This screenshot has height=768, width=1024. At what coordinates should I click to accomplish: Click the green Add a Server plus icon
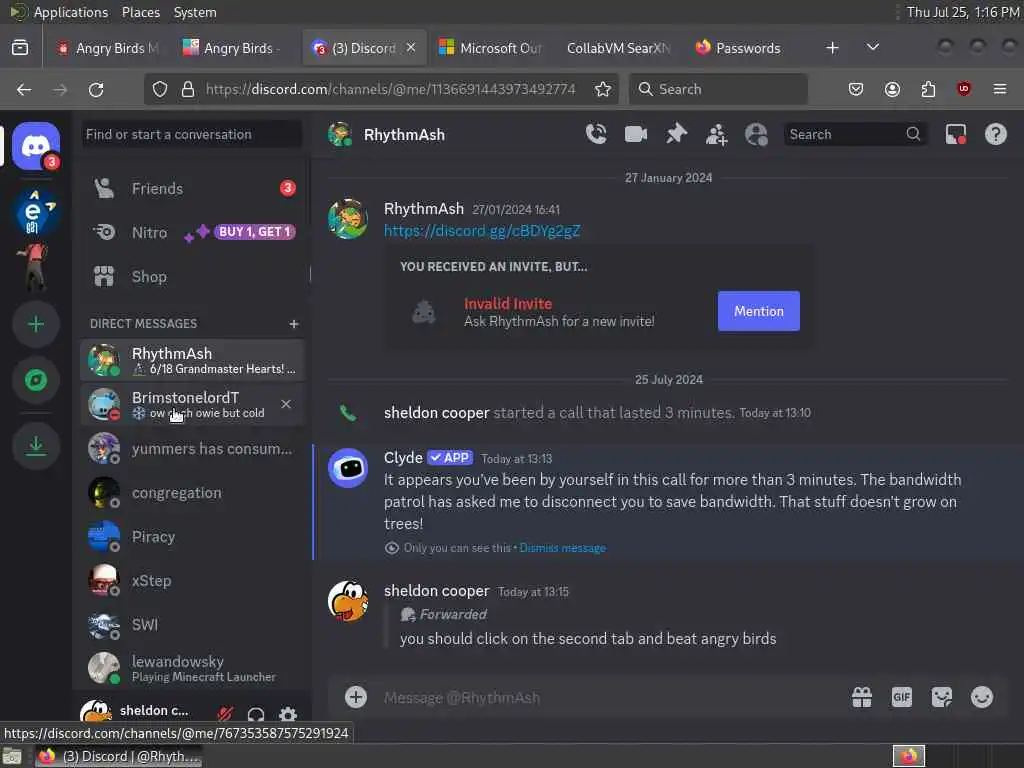36,324
